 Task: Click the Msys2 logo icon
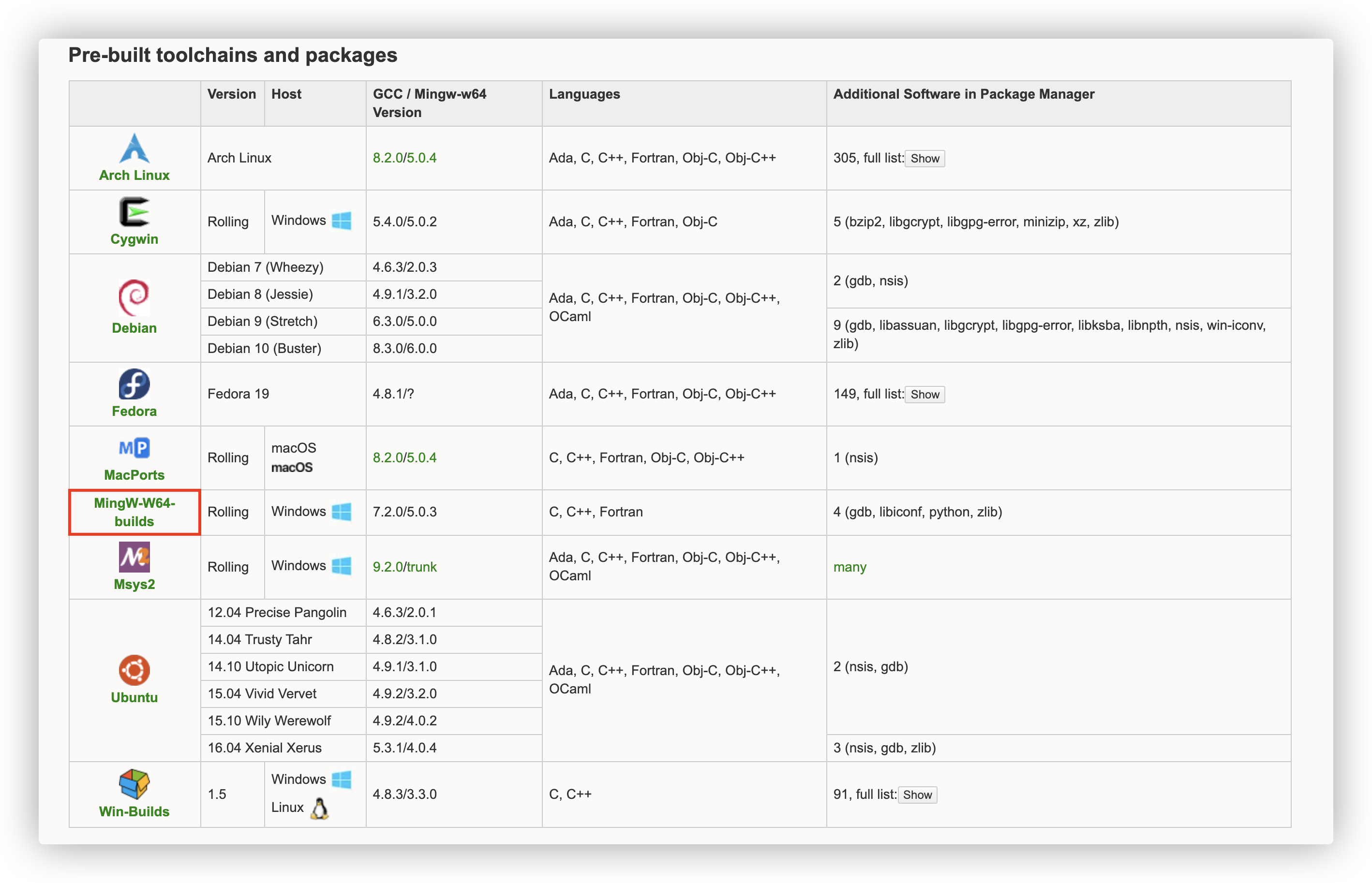(x=134, y=557)
